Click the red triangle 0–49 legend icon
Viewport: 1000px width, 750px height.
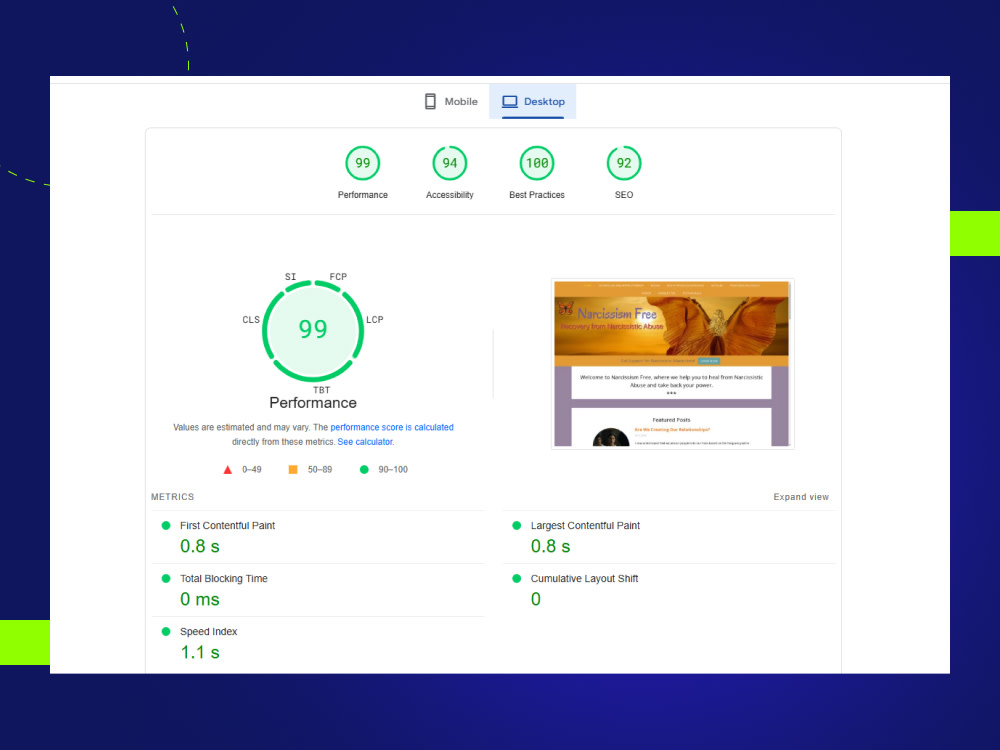(x=228, y=469)
